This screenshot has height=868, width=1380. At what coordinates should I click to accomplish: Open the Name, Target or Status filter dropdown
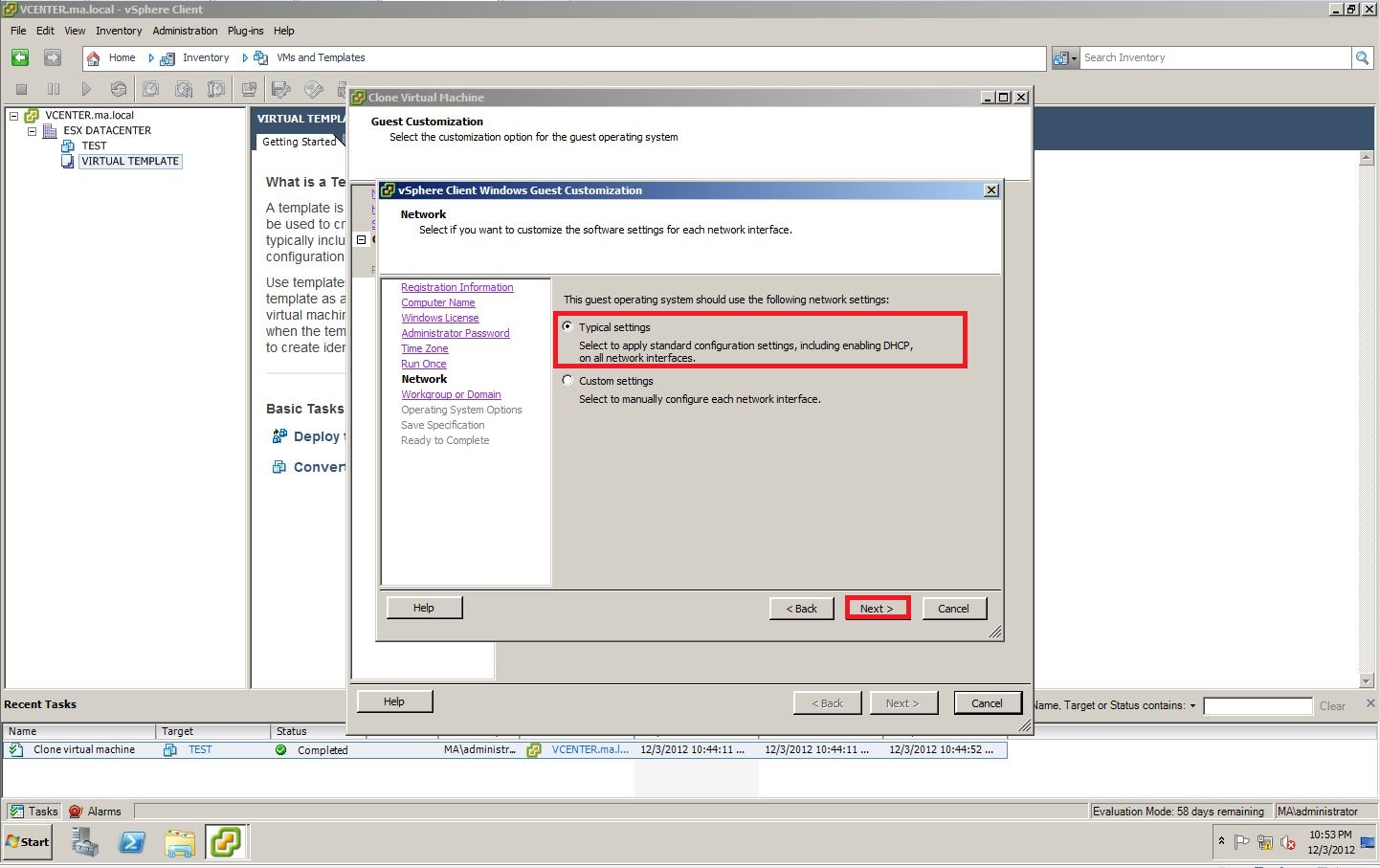tap(1192, 706)
